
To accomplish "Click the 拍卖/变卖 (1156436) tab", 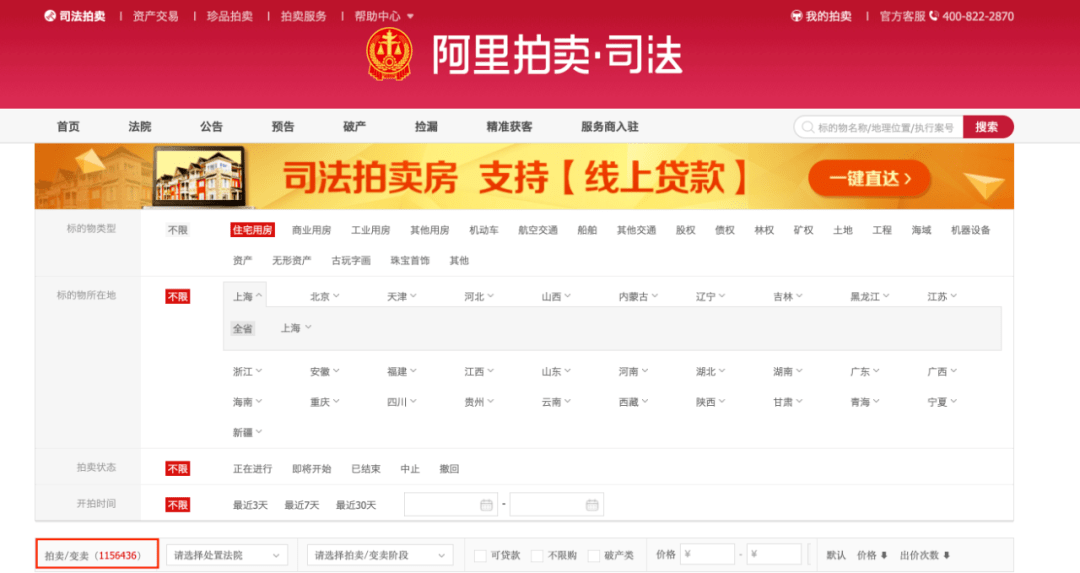I will point(97,554).
